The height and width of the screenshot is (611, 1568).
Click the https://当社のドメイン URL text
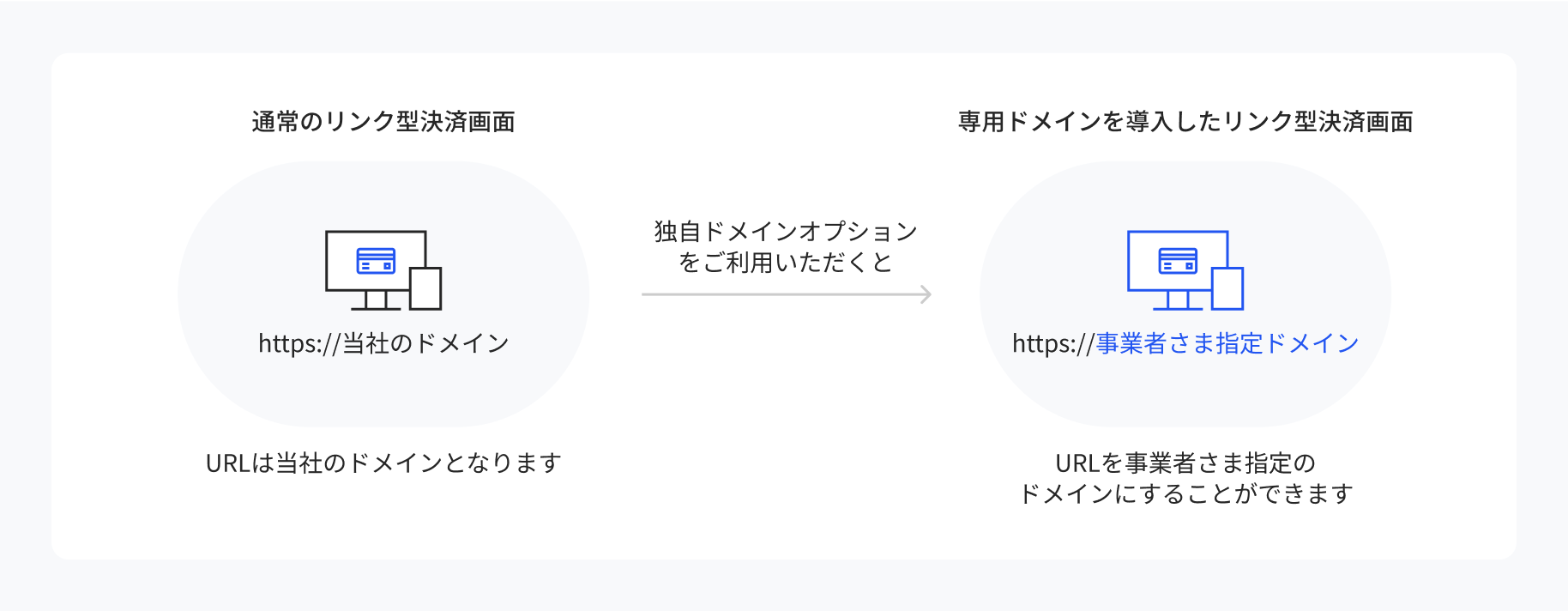tap(383, 343)
